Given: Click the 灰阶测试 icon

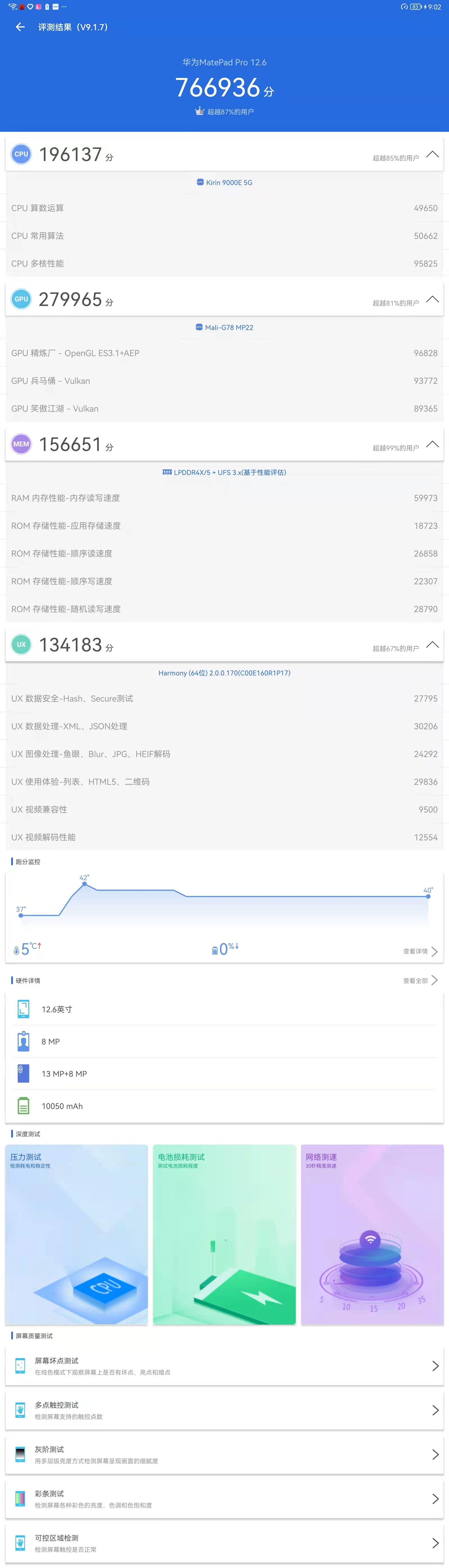Looking at the screenshot, I should (x=20, y=1454).
